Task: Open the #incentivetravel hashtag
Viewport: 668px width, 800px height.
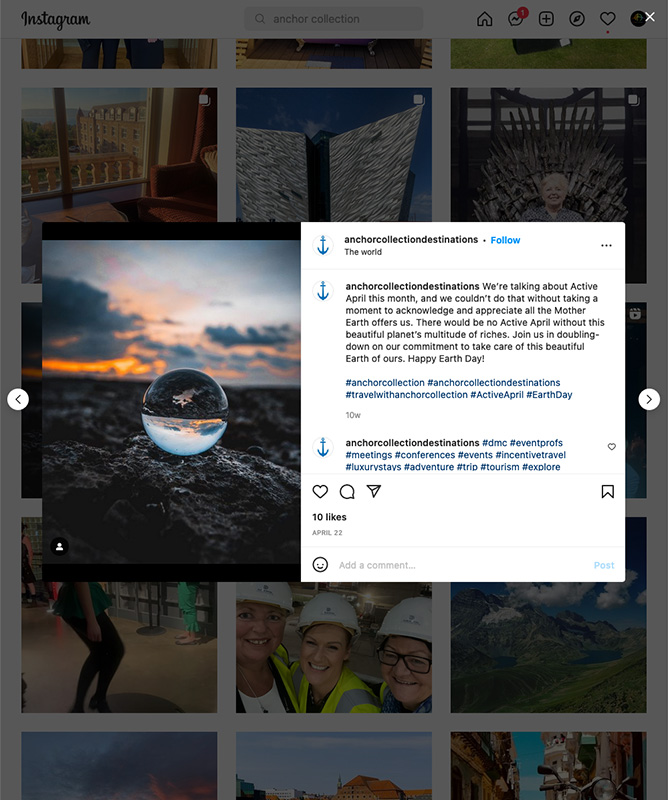Action: click(x=530, y=455)
